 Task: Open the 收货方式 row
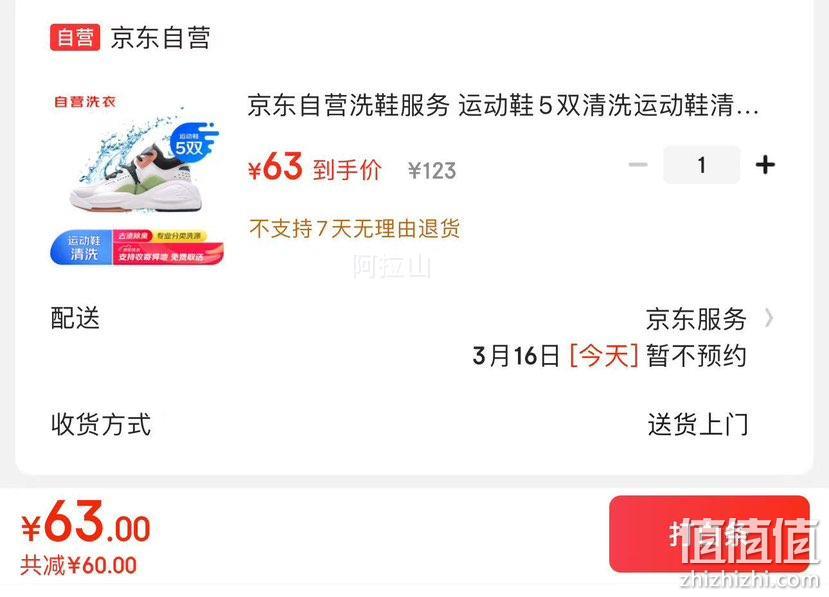(x=413, y=425)
